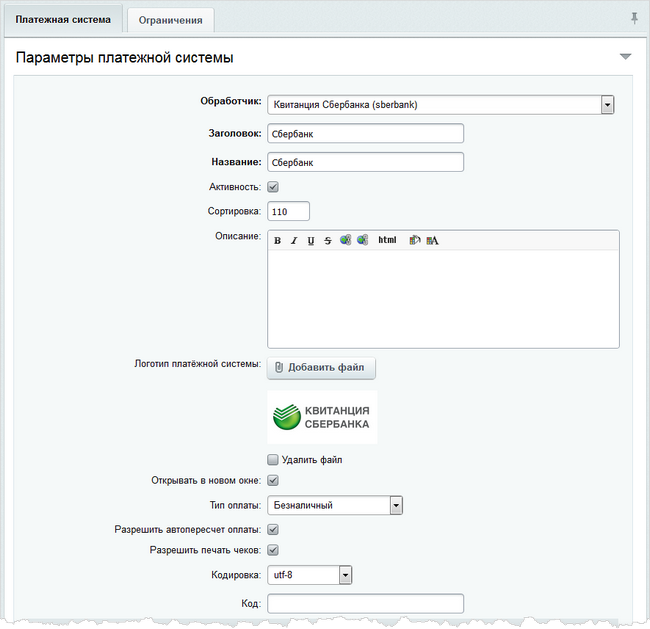Toggle italic formatting in the description editor
650x629 pixels.
coord(294,240)
